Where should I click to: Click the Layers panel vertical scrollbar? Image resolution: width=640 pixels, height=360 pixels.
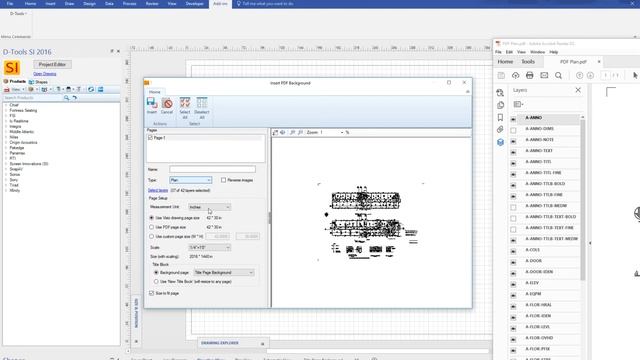[x=582, y=200]
